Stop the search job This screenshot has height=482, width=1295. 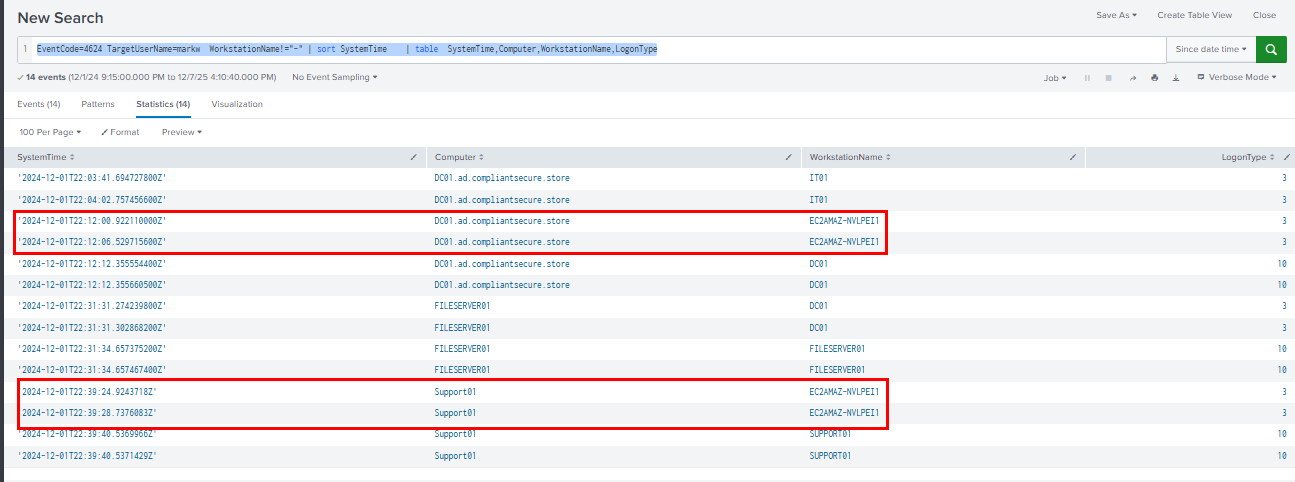(1108, 78)
